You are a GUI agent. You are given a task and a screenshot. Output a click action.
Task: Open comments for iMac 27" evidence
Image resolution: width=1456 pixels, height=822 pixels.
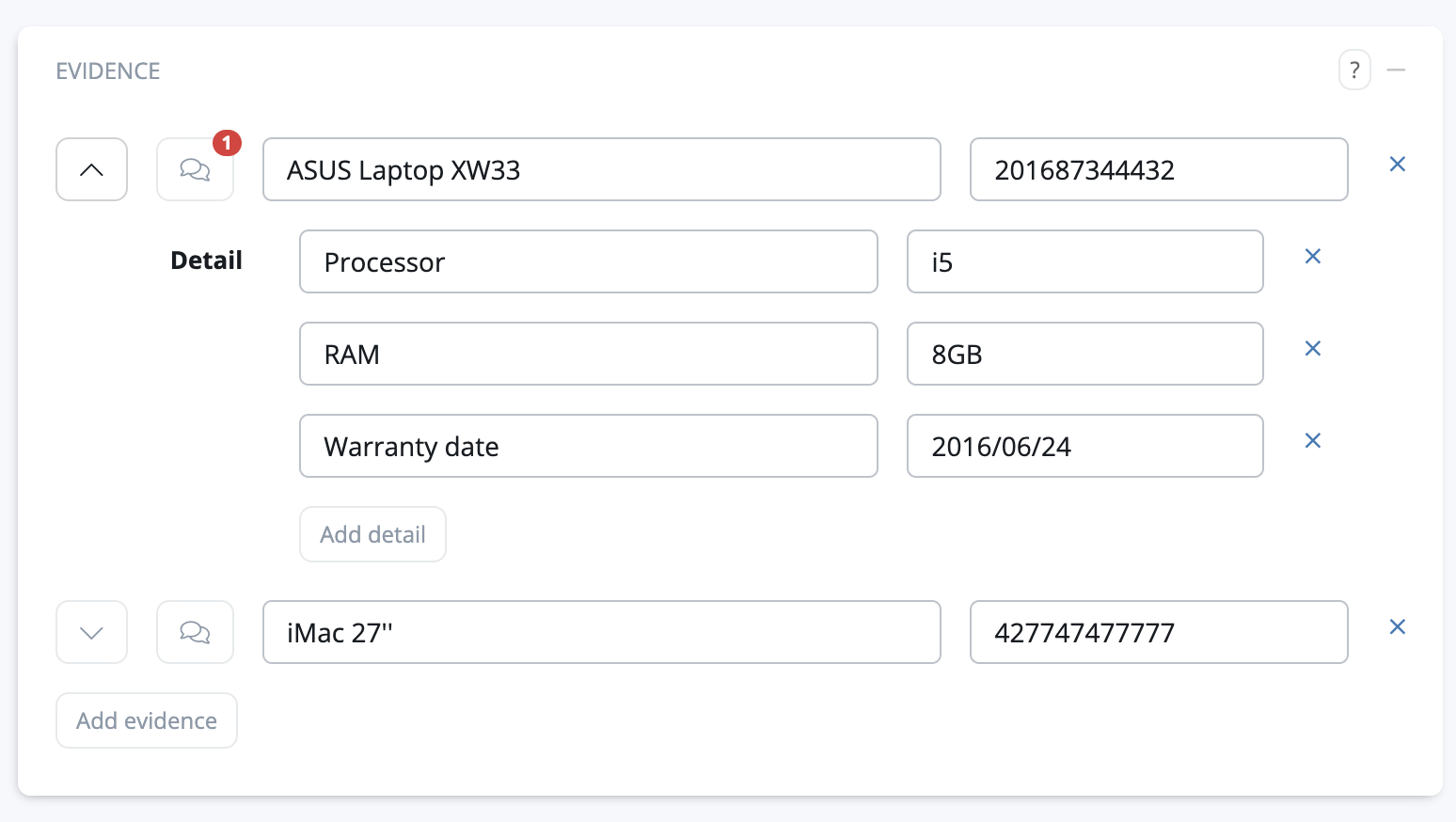pyautogui.click(x=195, y=632)
